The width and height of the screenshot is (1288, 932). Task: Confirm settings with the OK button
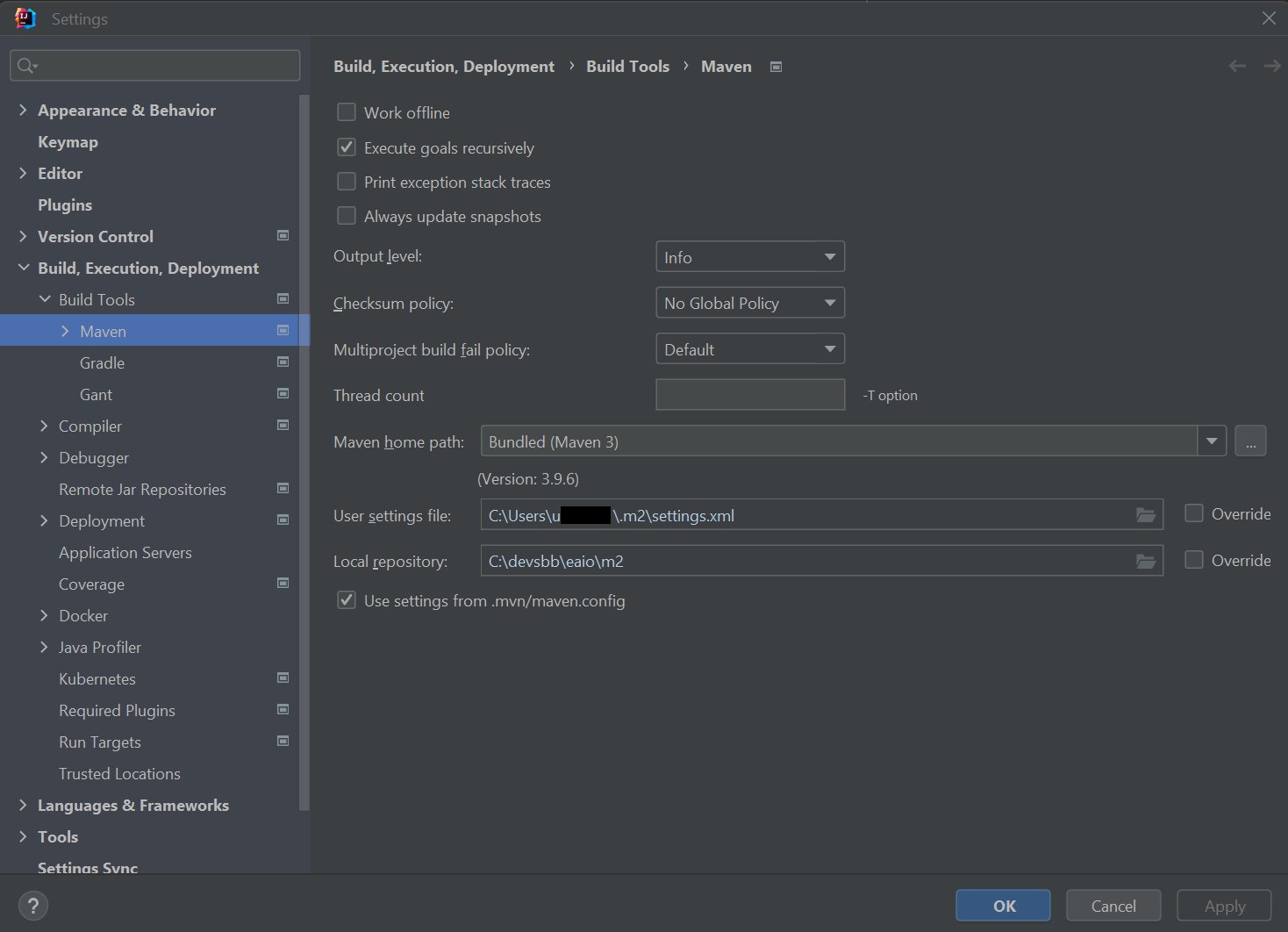tap(1002, 905)
